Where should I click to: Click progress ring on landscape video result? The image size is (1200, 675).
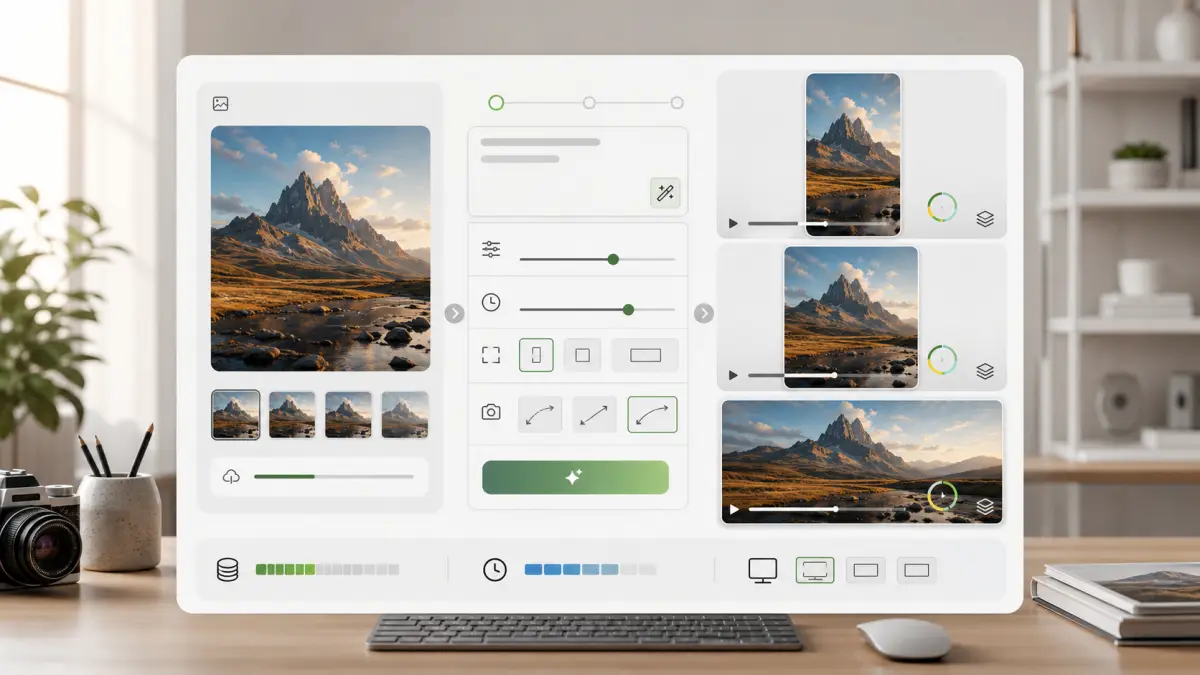click(942, 496)
